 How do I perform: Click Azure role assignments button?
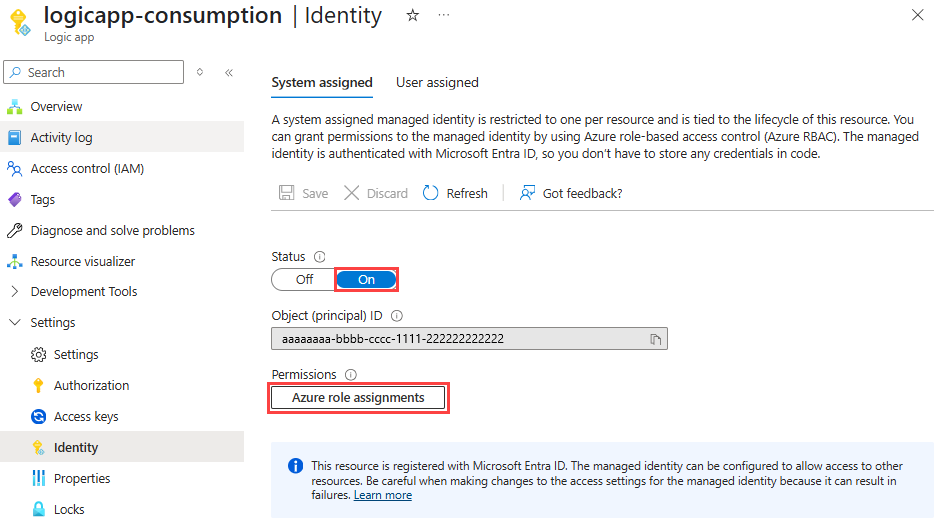click(x=358, y=398)
